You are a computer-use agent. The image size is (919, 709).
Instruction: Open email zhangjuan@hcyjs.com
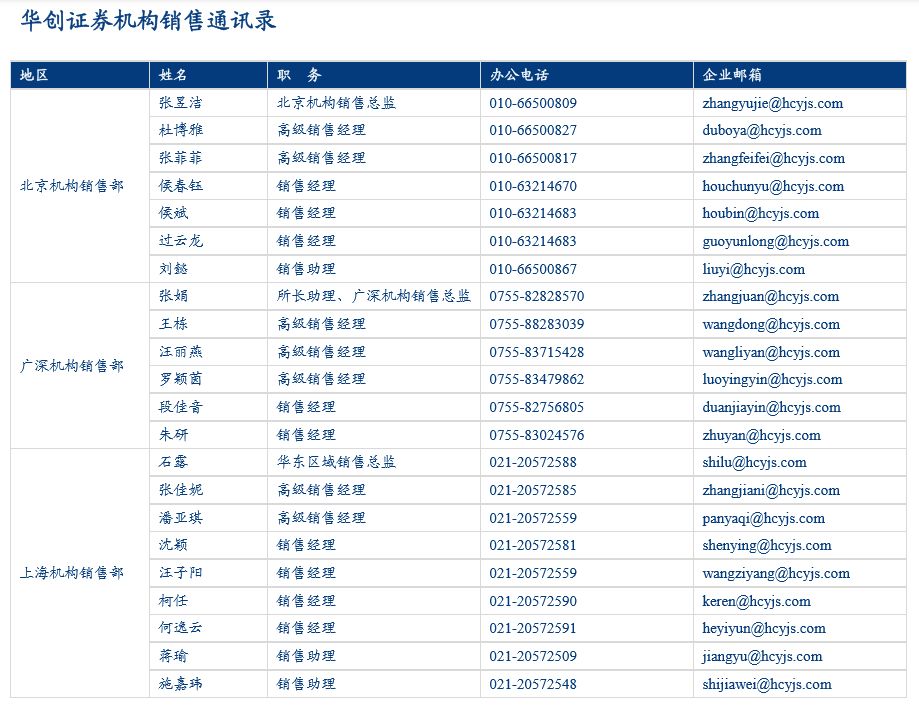[x=771, y=297]
